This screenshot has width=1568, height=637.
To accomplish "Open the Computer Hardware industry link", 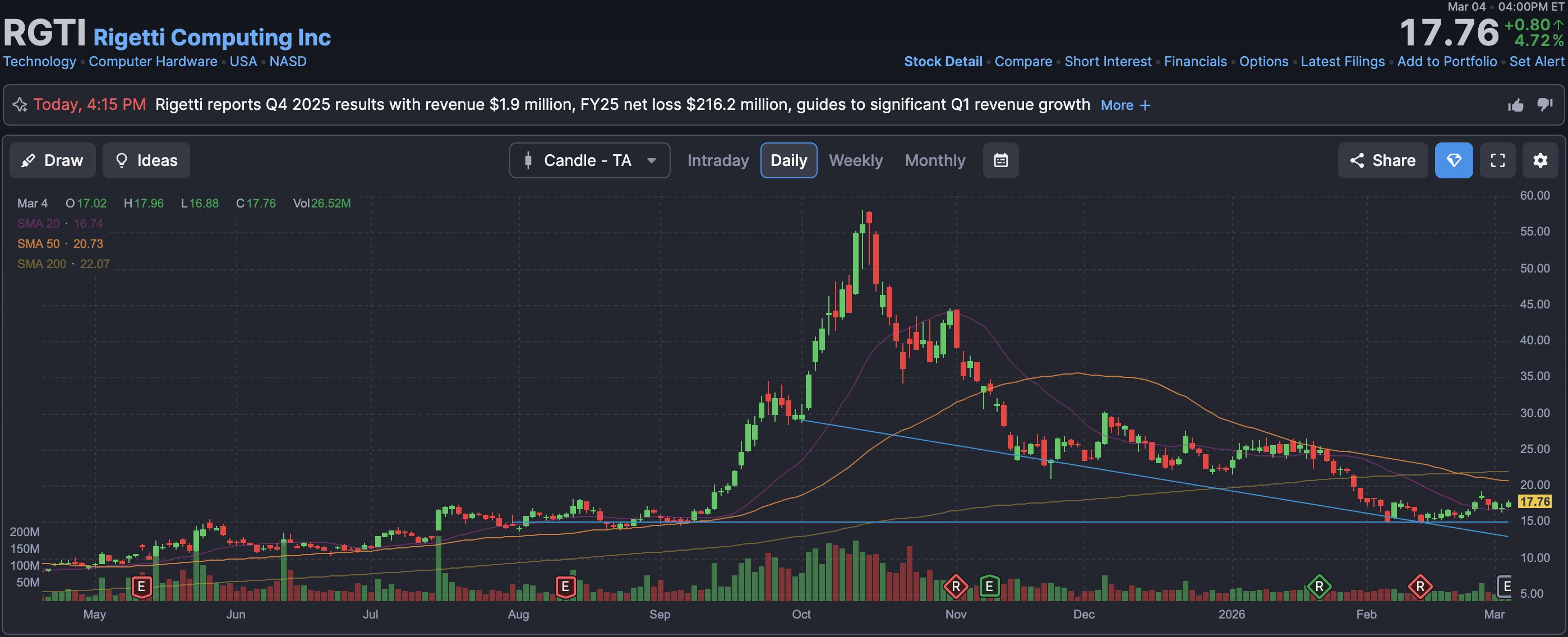I will click(x=153, y=62).
